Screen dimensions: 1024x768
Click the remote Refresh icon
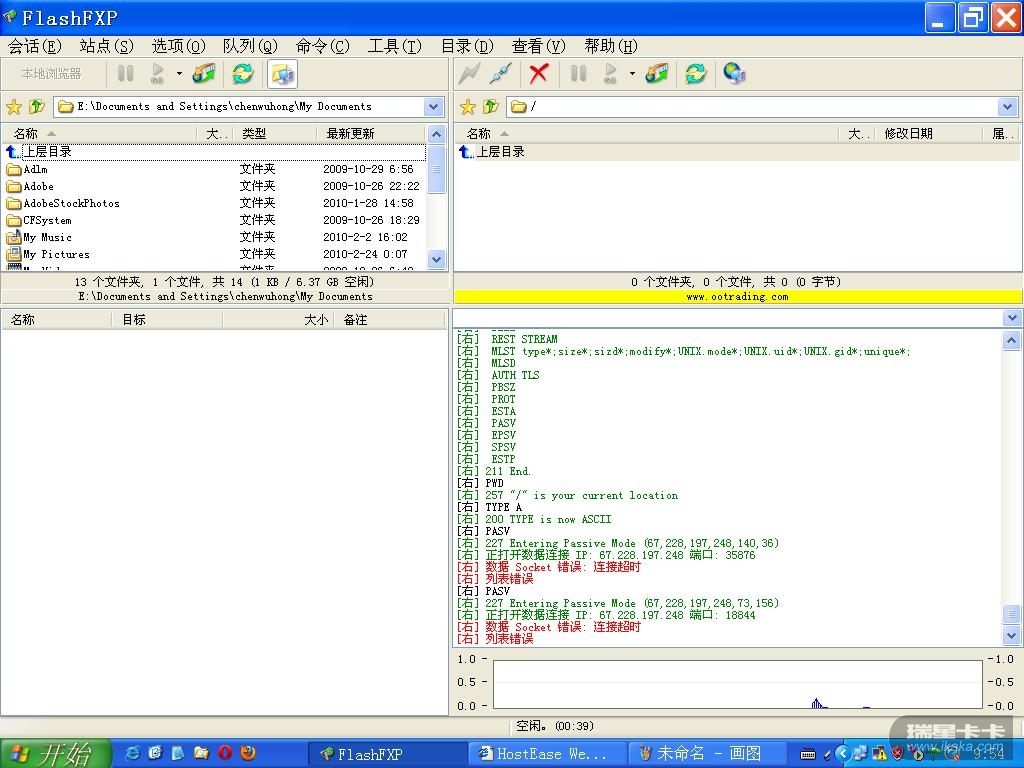695,73
